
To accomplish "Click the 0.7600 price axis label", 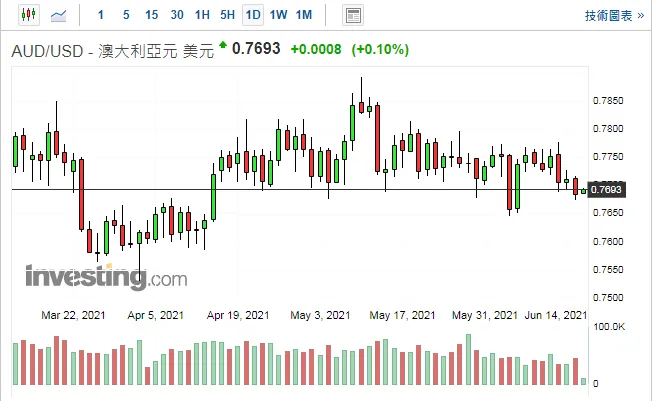I will coord(608,241).
